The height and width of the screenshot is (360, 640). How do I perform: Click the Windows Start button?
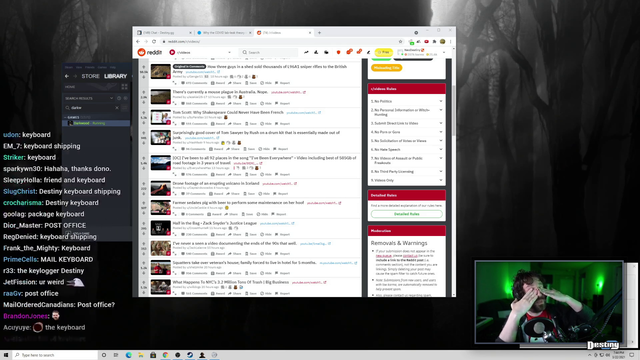(6, 355)
